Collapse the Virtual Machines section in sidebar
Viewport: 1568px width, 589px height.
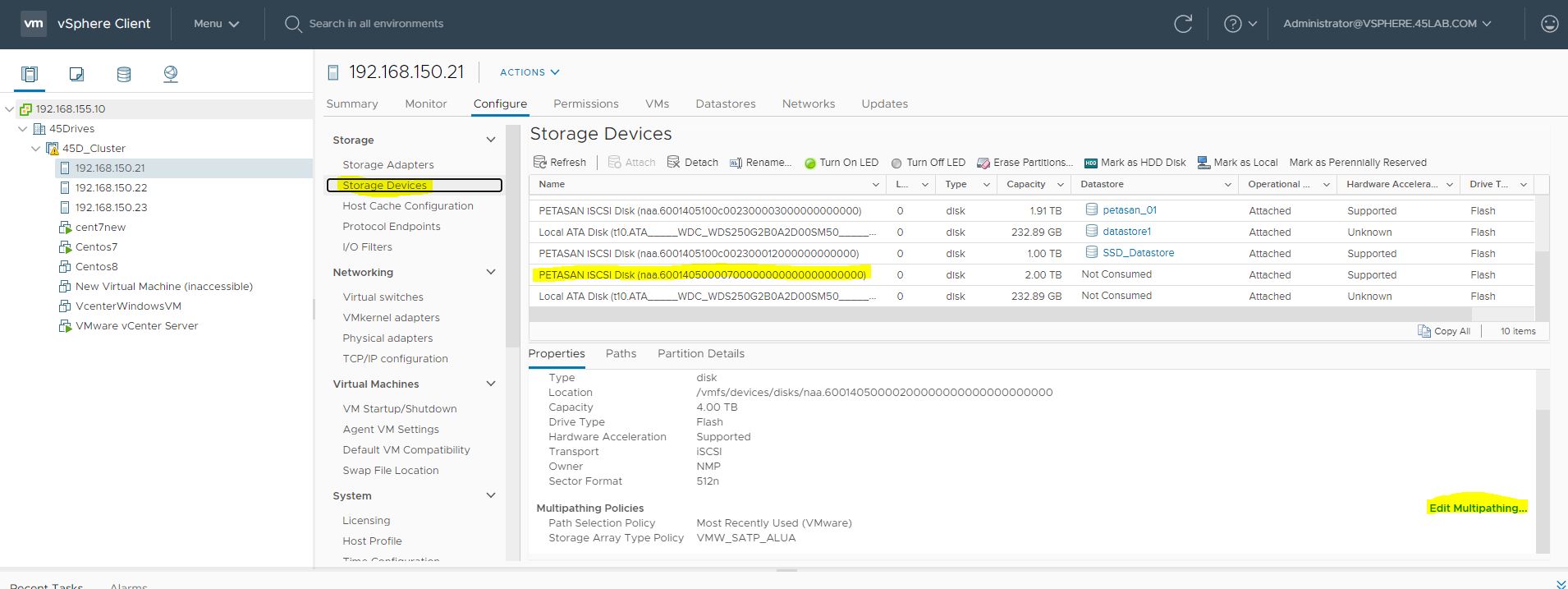(491, 384)
